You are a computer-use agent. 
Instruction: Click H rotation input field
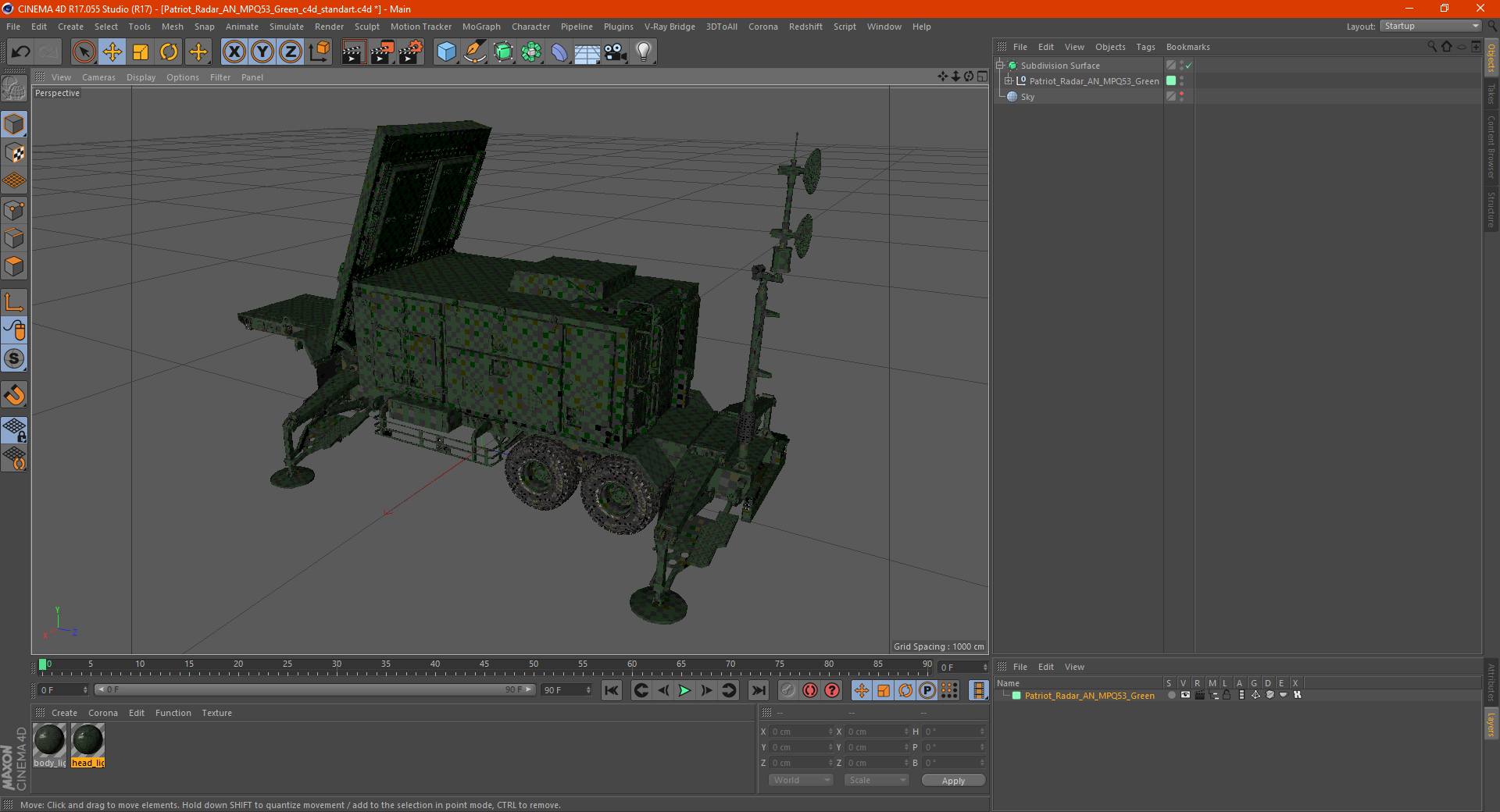click(x=955, y=732)
